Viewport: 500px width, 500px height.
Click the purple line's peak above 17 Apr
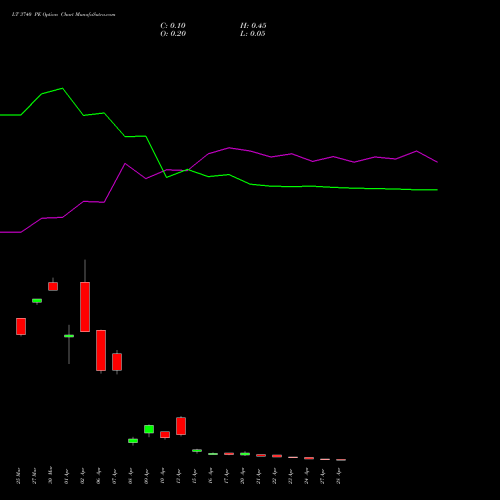[x=229, y=148]
